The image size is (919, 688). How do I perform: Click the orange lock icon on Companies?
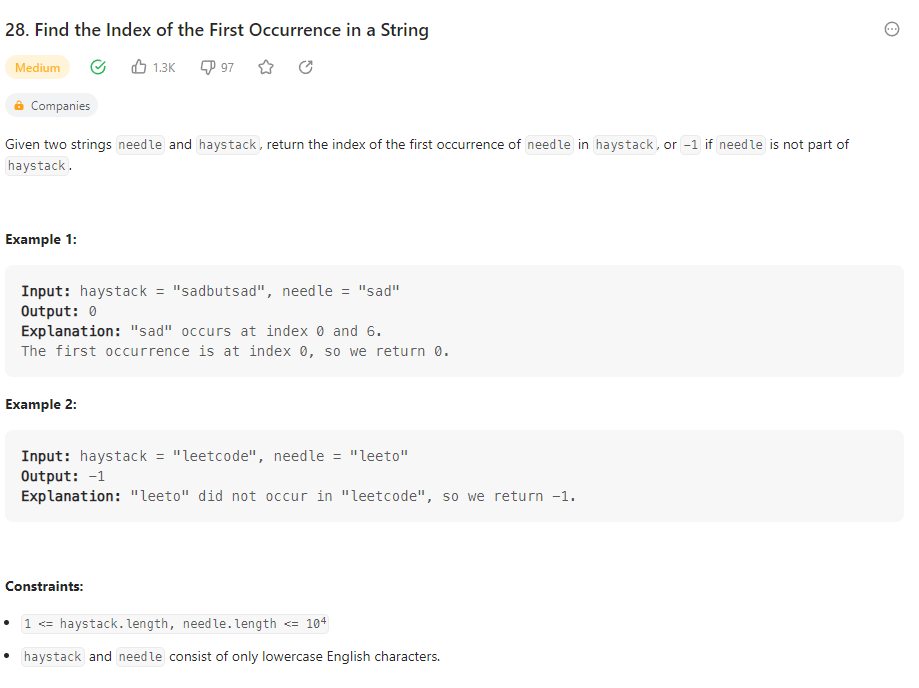pos(19,105)
